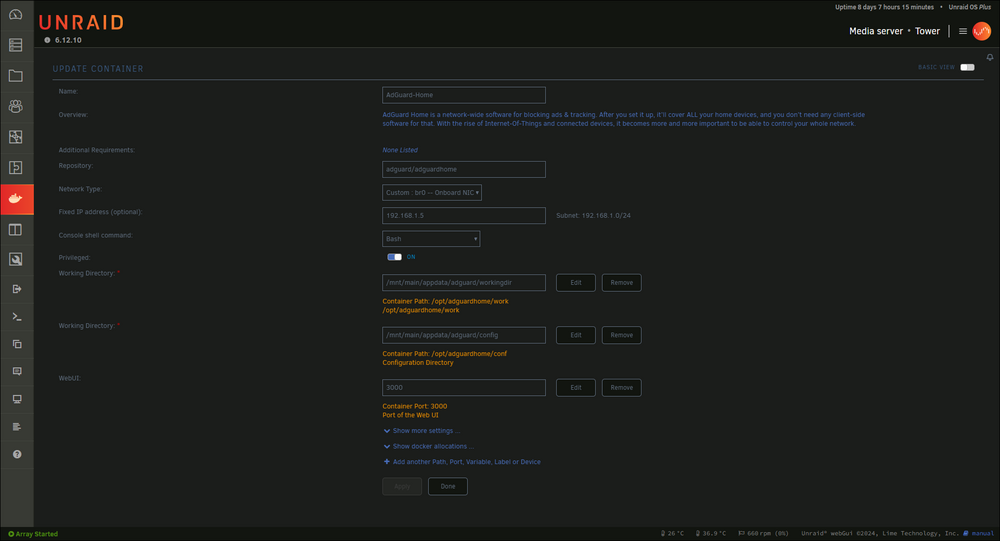Open the Dashboard gauge icon in sidebar
The image size is (1000, 541).
16,14
